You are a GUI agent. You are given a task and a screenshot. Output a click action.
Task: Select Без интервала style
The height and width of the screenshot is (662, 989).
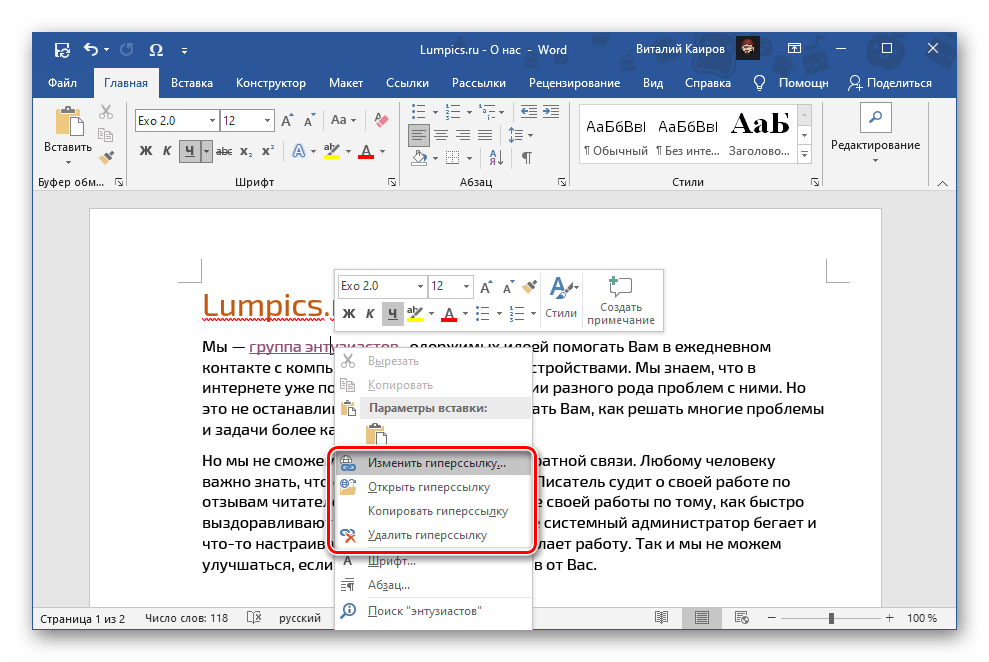688,136
